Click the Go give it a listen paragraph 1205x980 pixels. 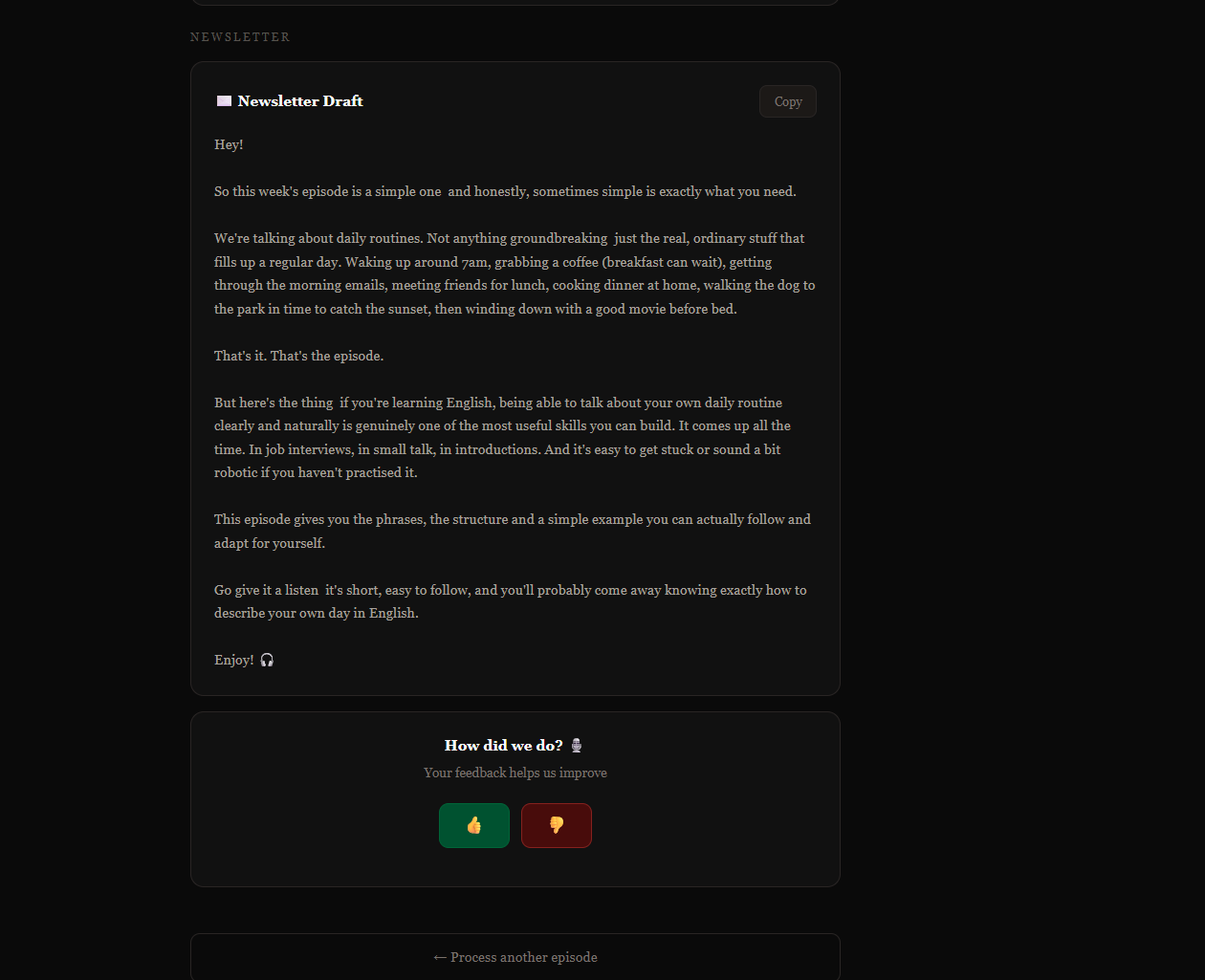pos(510,600)
